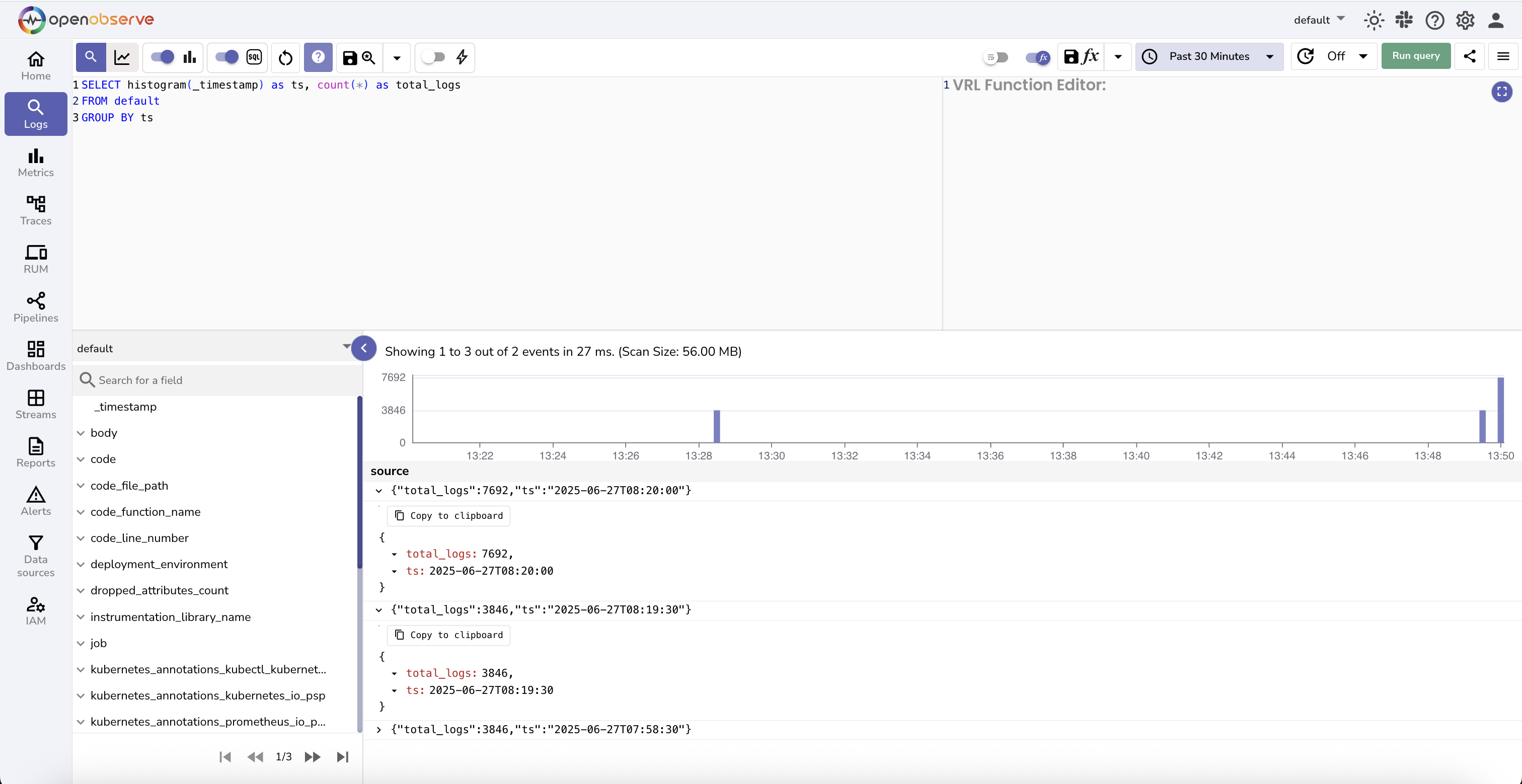This screenshot has height=784, width=1522.
Task: Expand the third log row 07:58:30
Action: coord(378,730)
